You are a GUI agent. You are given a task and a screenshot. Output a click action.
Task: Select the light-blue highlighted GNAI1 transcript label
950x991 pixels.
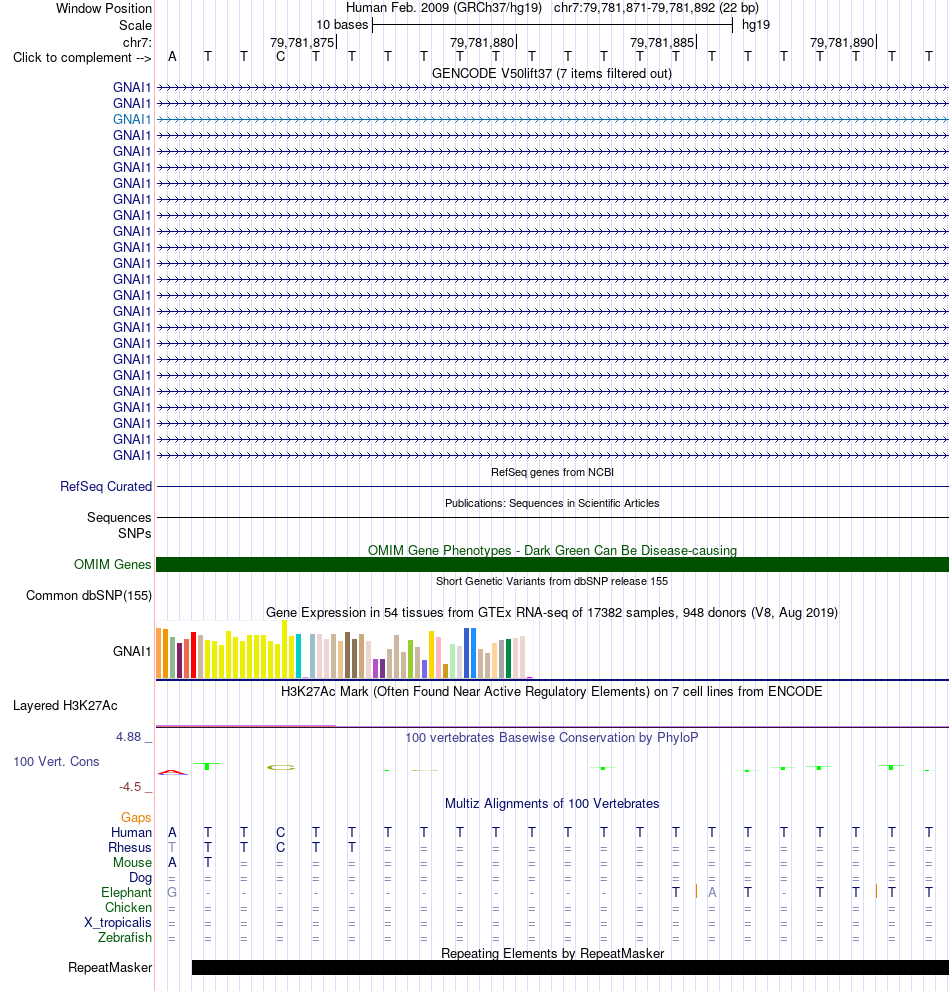(132, 119)
